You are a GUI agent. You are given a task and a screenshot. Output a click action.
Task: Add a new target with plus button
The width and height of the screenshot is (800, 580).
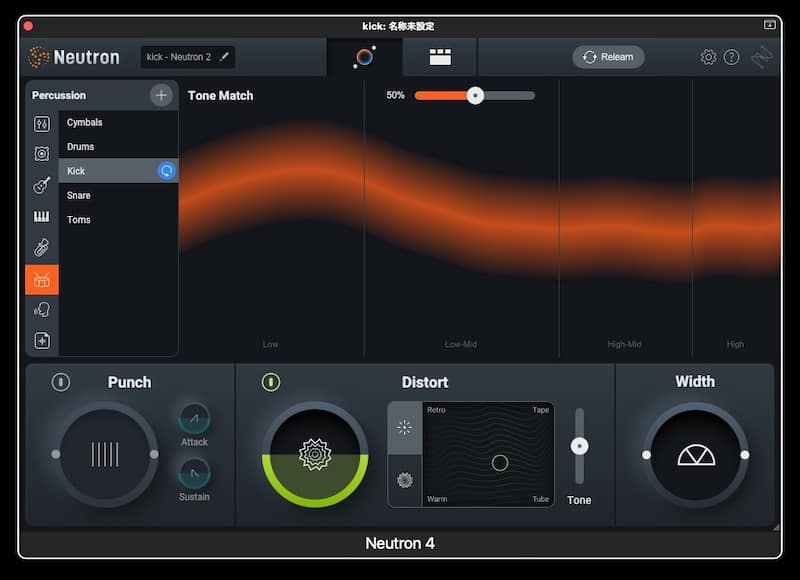161,95
